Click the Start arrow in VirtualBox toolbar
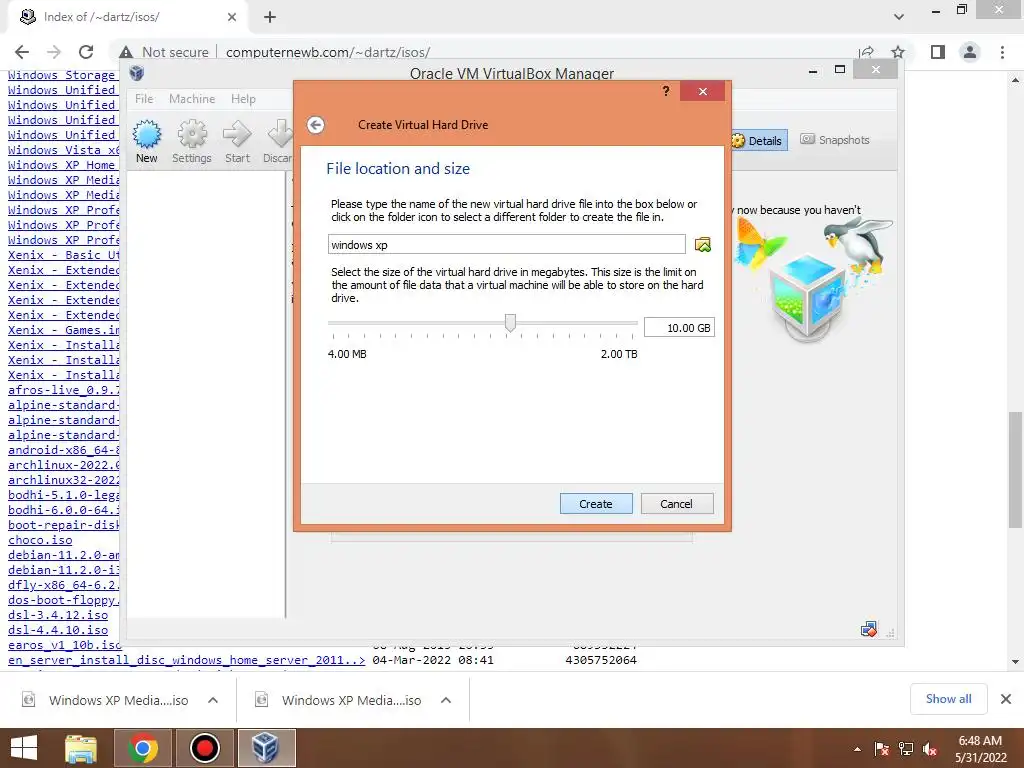Image resolution: width=1024 pixels, height=768 pixels. click(237, 141)
